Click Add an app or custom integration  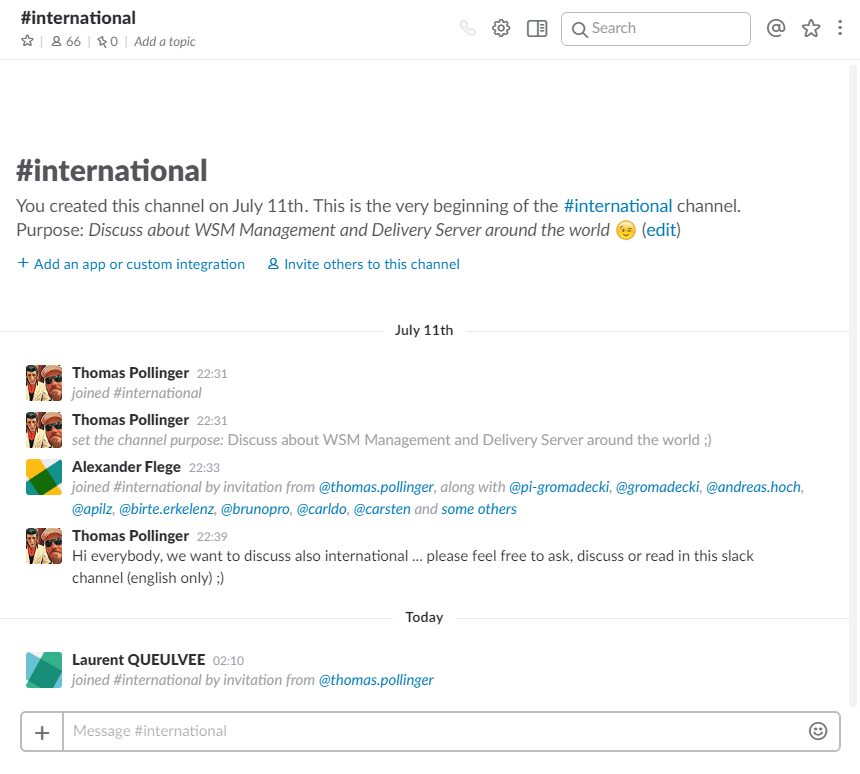pos(131,264)
